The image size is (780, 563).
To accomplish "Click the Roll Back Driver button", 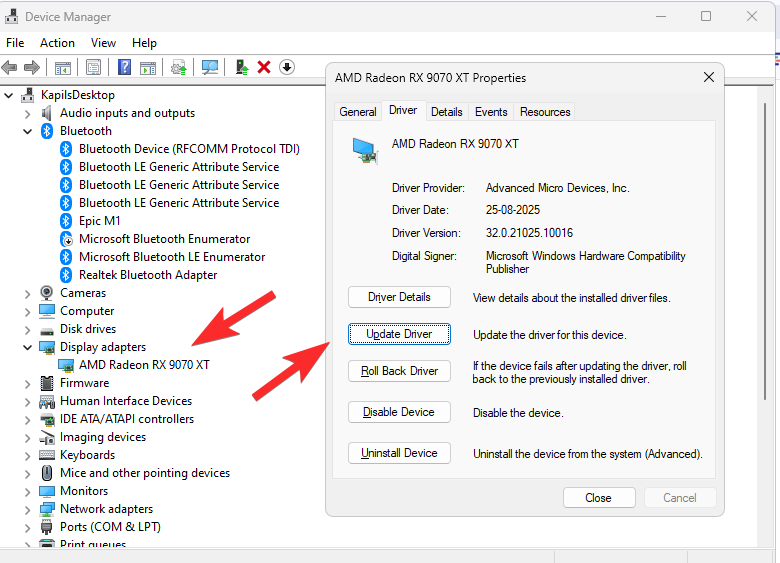I will tap(399, 371).
